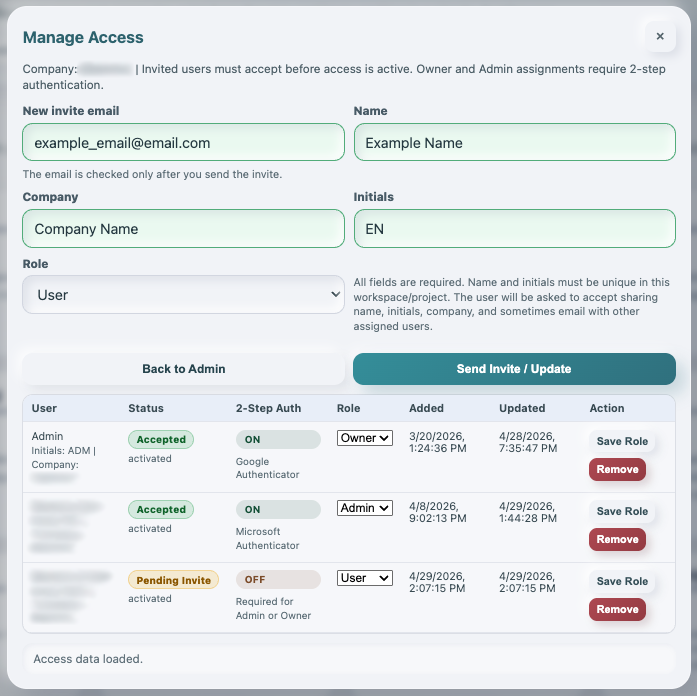Open the Role dropdown for new invite
The image size is (697, 696).
coord(184,295)
